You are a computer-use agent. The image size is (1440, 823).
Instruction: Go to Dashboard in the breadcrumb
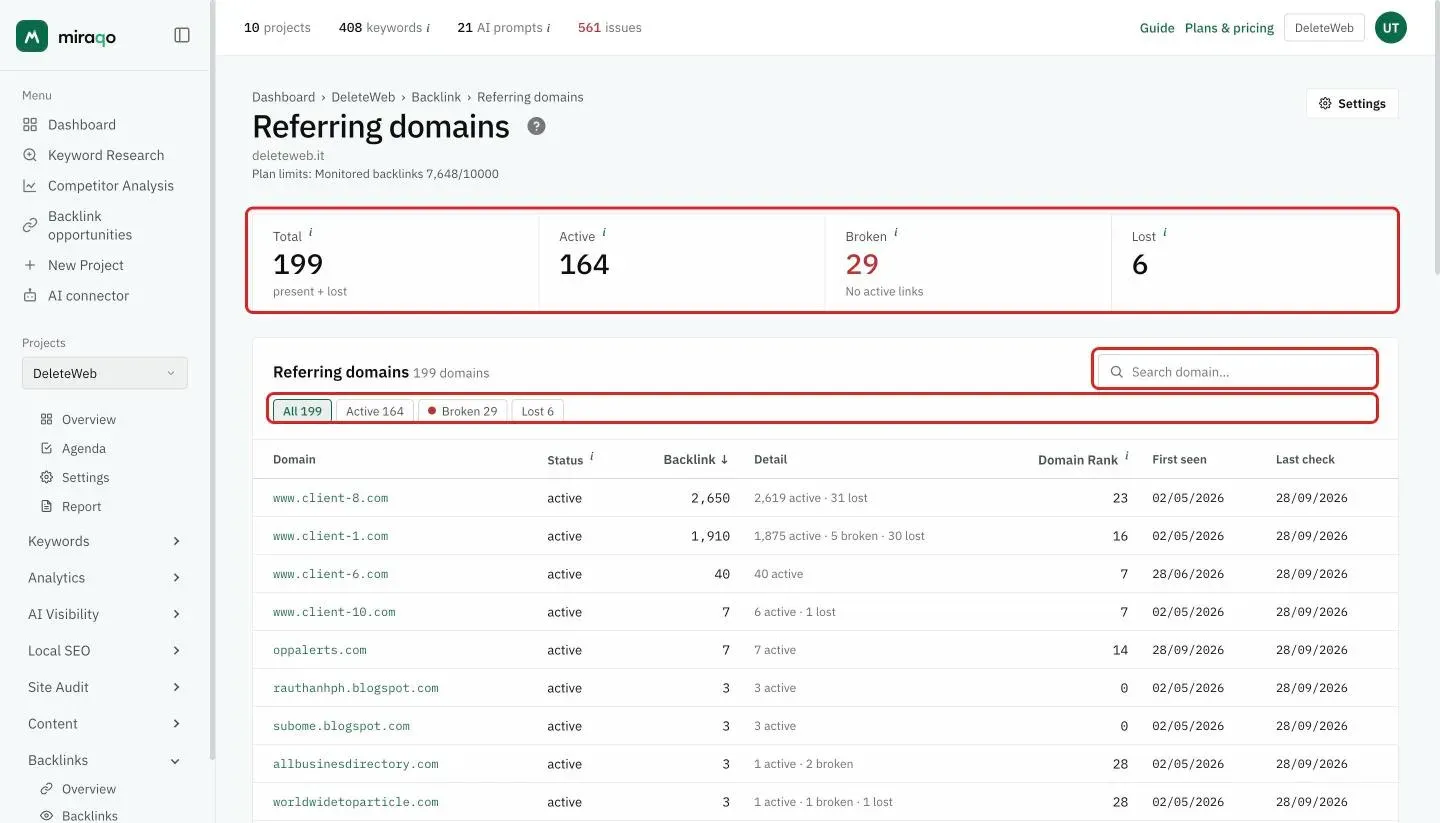coord(283,97)
